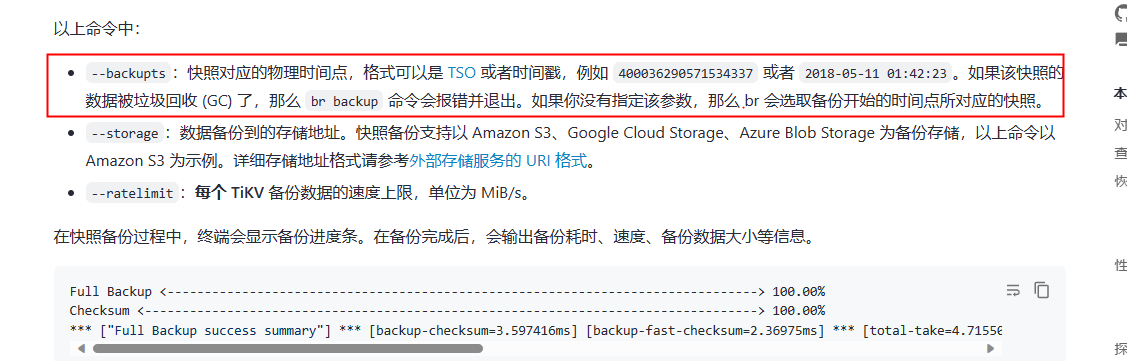This screenshot has height=361, width=1127.
Task: Click the code scrollbar's left arrow
Action: click(x=80, y=348)
